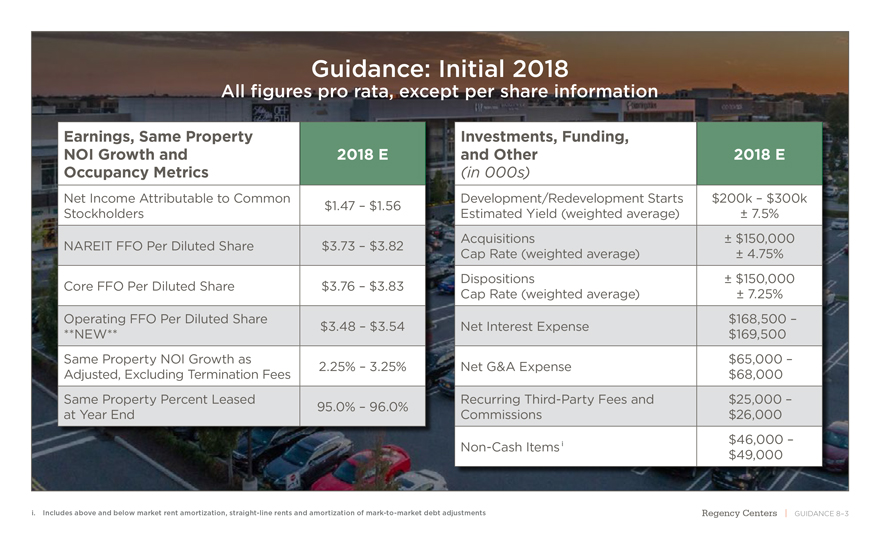
Task: Select the 'Development/Redevelopment Starts' row label
Action: (x=571, y=198)
